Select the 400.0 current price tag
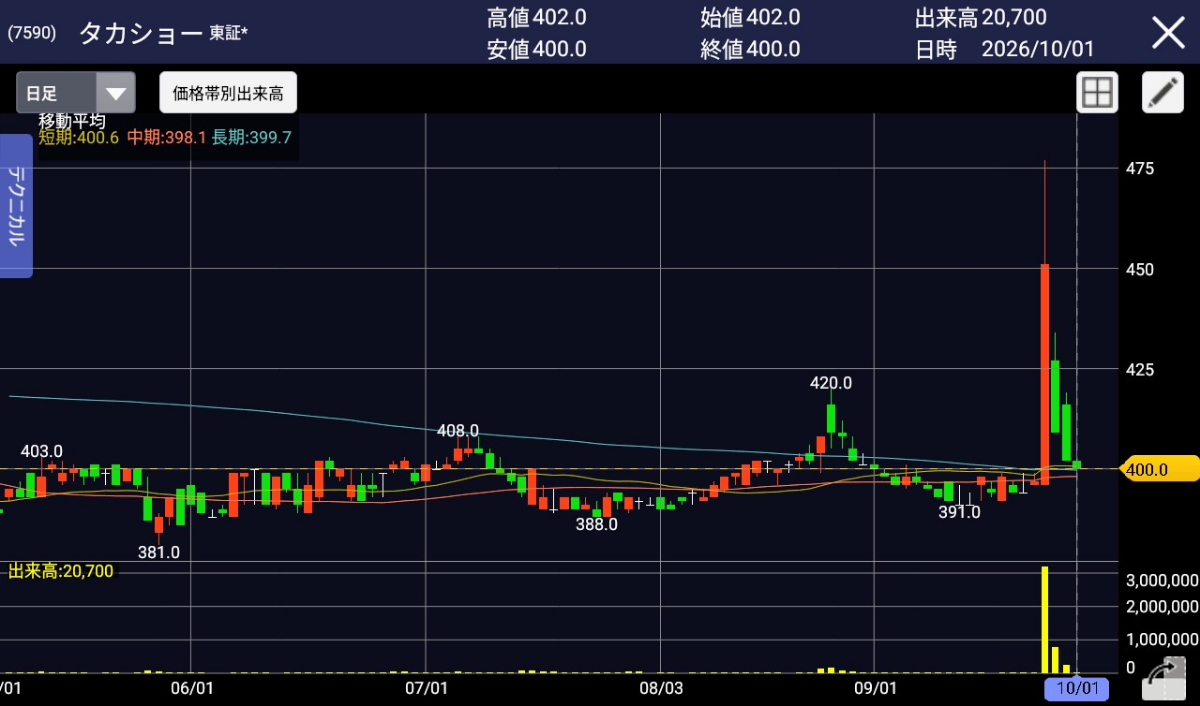 (1155, 468)
